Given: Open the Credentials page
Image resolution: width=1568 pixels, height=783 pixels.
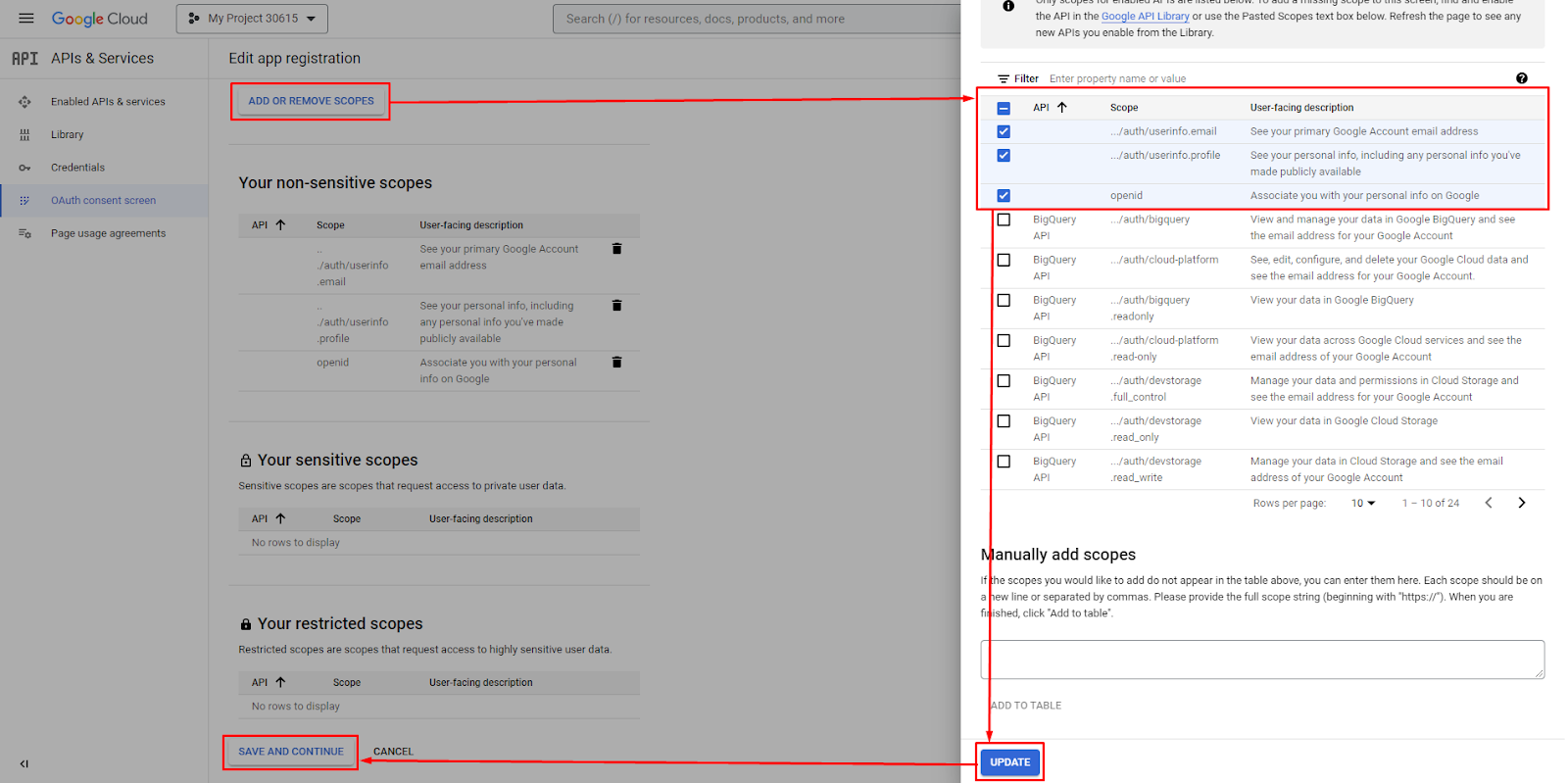Looking at the screenshot, I should tap(77, 168).
